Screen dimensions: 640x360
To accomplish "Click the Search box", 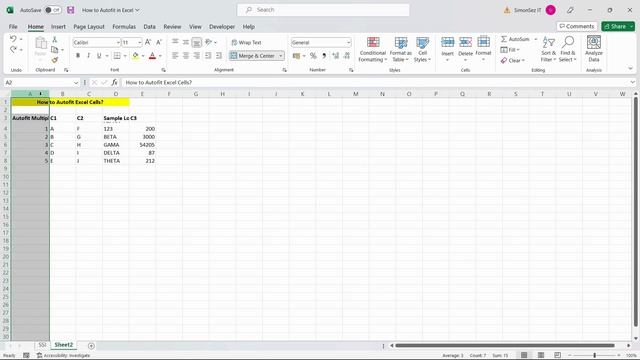I will tap(323, 10).
